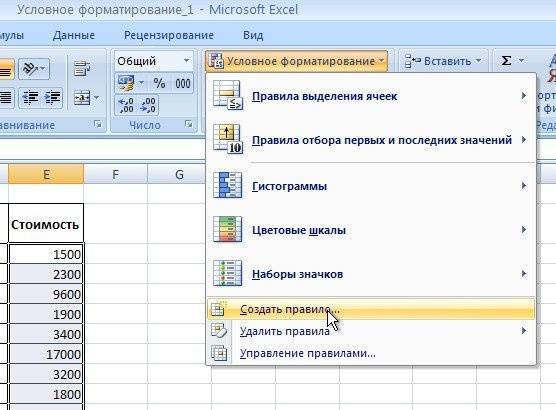Expand Правила выделения ячеек submenu arrow
This screenshot has height=410, width=556.
point(523,96)
